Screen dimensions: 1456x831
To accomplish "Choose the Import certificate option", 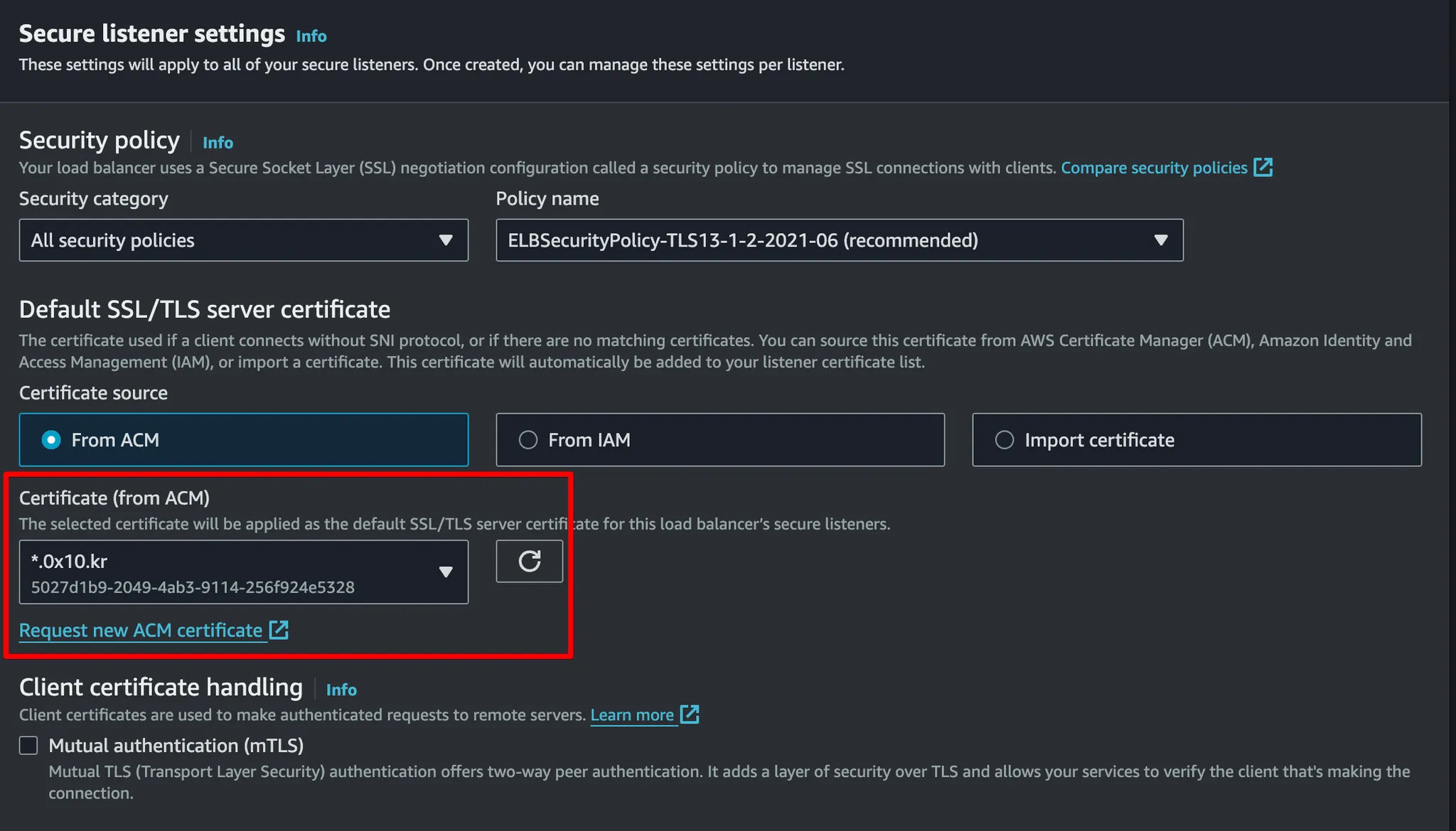I will (x=1005, y=440).
